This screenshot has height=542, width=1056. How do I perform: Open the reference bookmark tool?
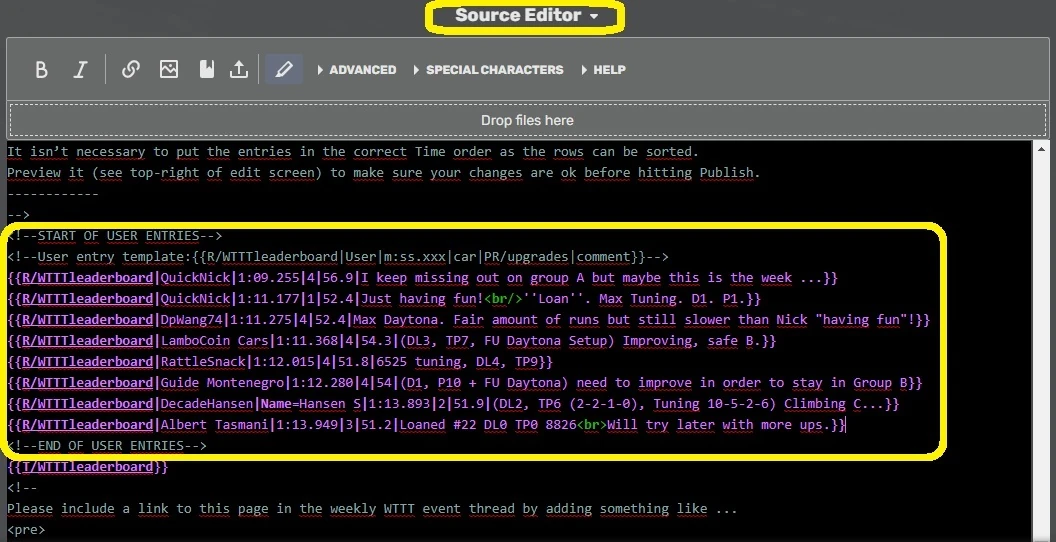207,69
